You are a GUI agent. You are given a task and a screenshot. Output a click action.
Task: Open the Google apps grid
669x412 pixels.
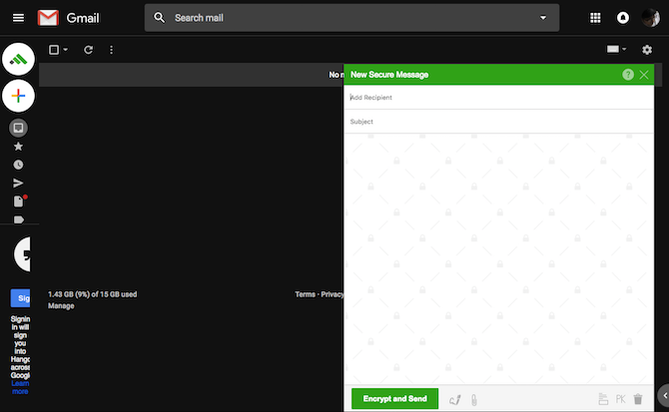[595, 17]
